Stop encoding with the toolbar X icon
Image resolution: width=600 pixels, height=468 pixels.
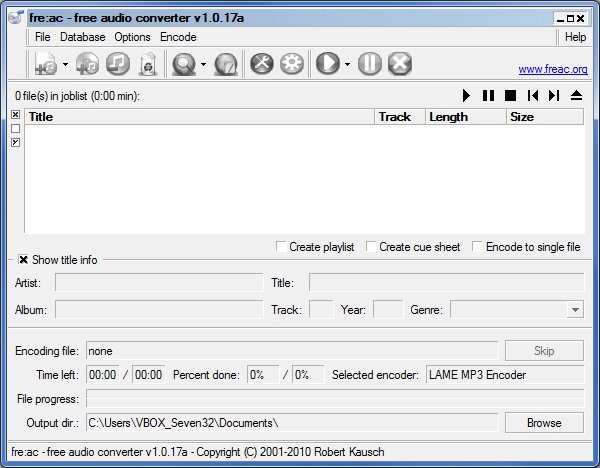click(400, 63)
